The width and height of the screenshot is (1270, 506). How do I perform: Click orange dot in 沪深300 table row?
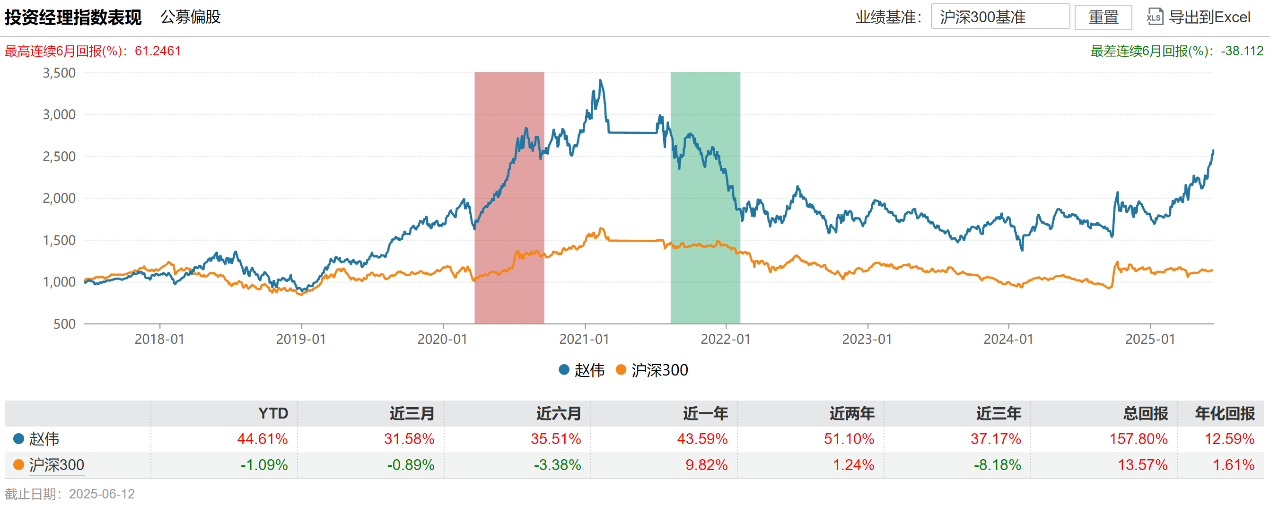(x=18, y=465)
